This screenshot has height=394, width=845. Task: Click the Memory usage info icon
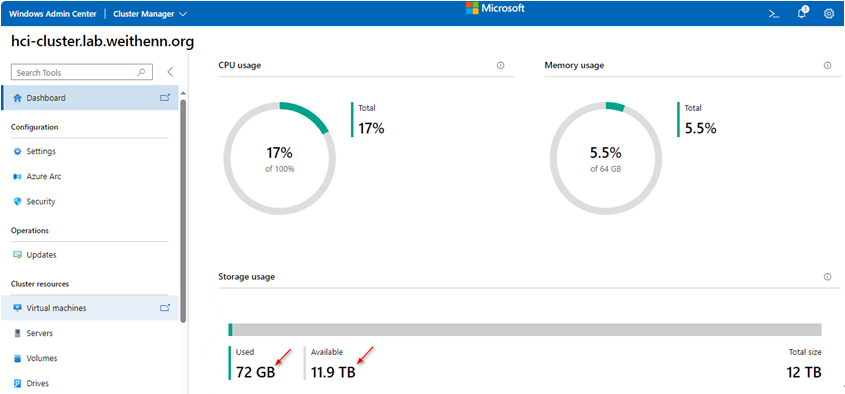(827, 65)
